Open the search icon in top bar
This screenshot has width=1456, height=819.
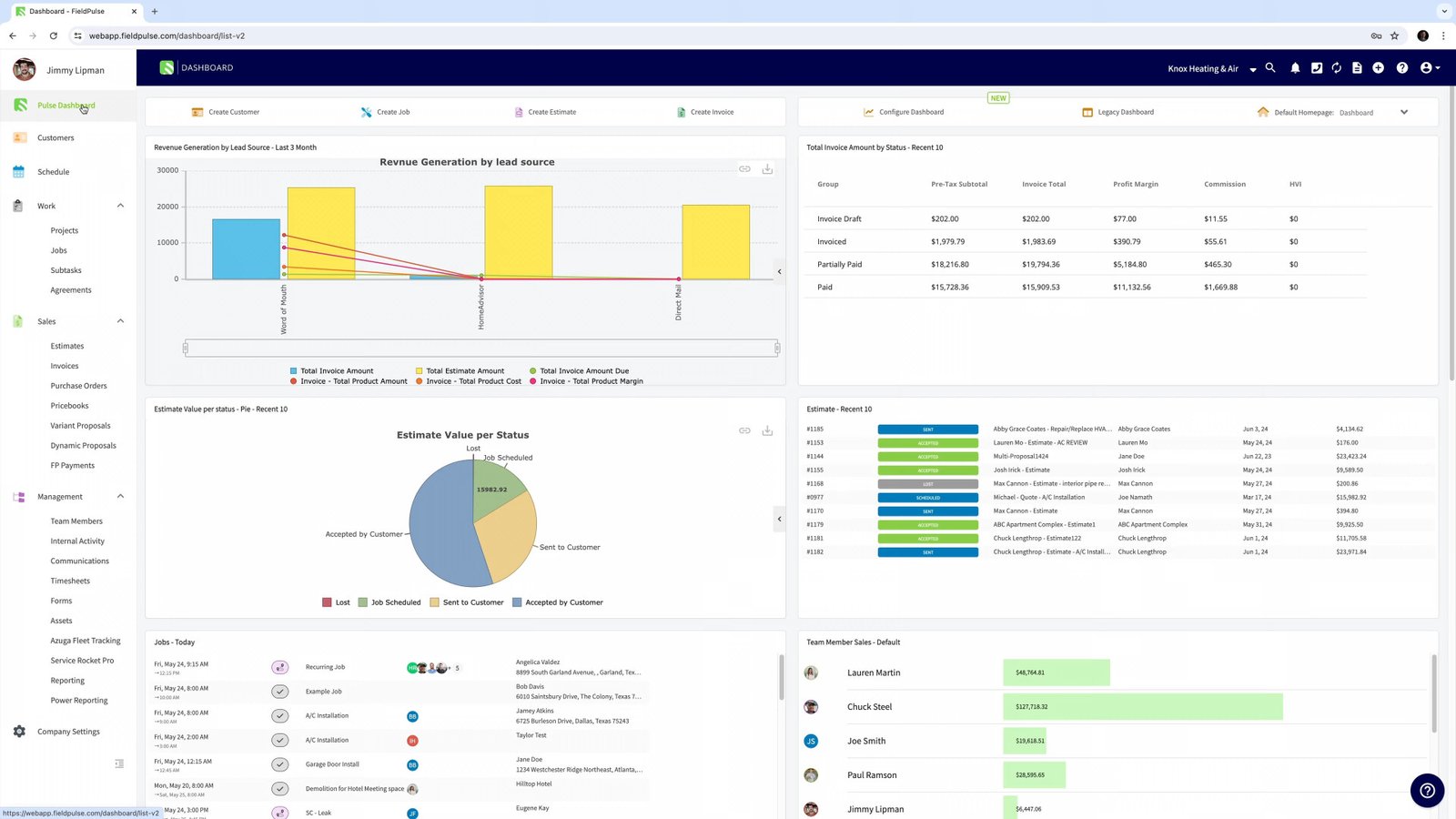click(1270, 67)
